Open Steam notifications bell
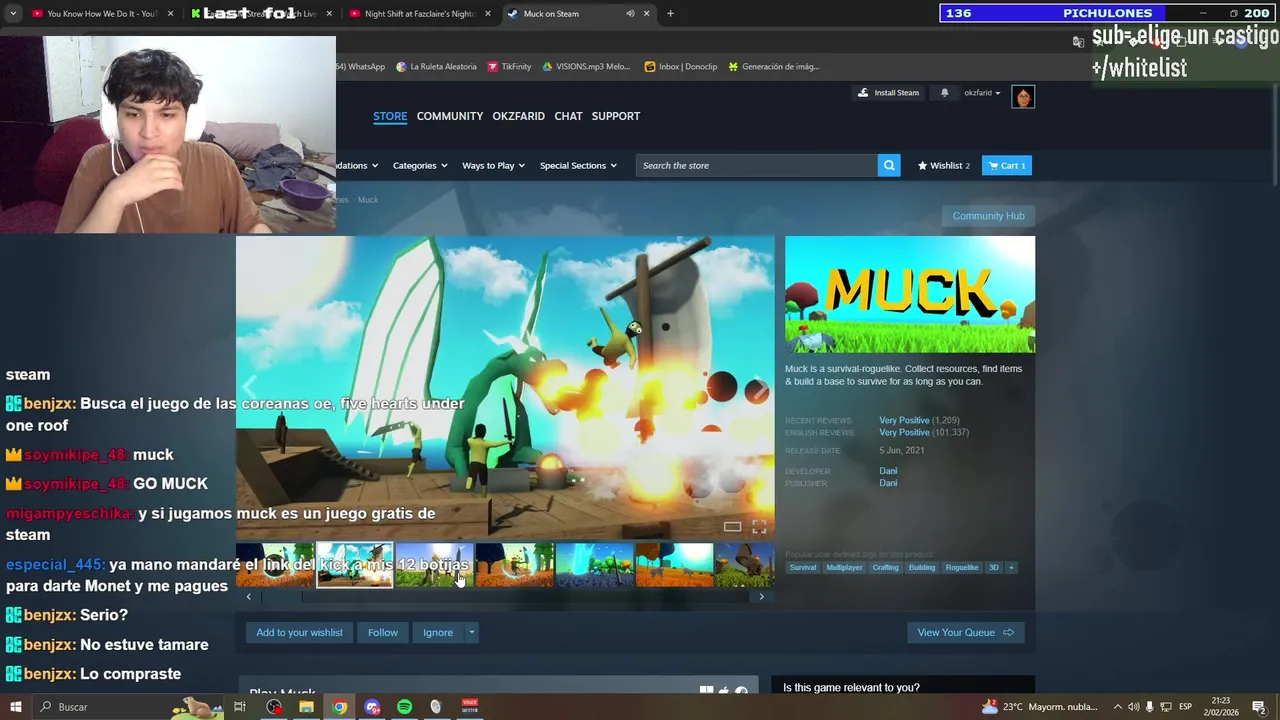The width and height of the screenshot is (1280, 720). 944,93
